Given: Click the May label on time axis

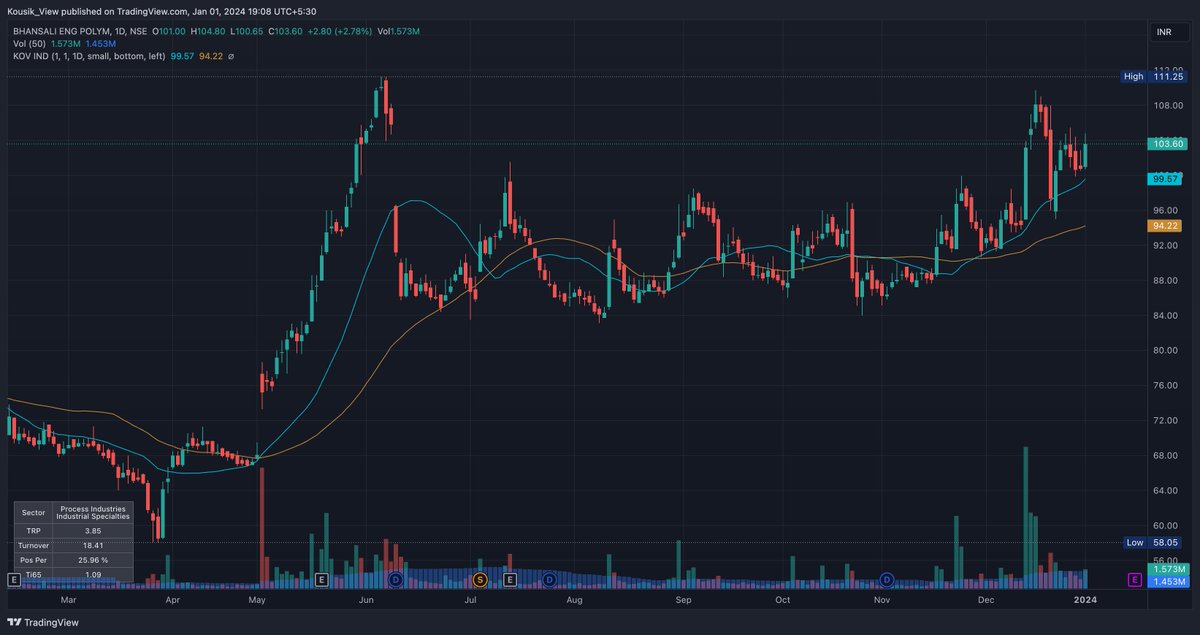Looking at the screenshot, I should click(x=257, y=600).
